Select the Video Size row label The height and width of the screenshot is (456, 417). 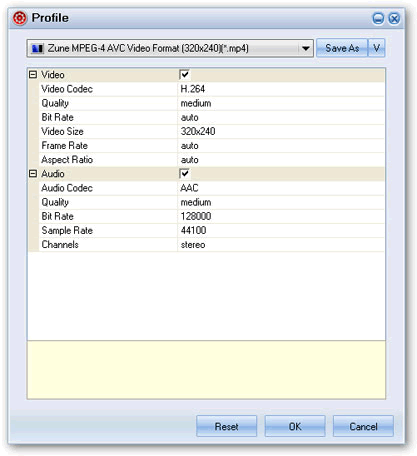tap(62, 131)
